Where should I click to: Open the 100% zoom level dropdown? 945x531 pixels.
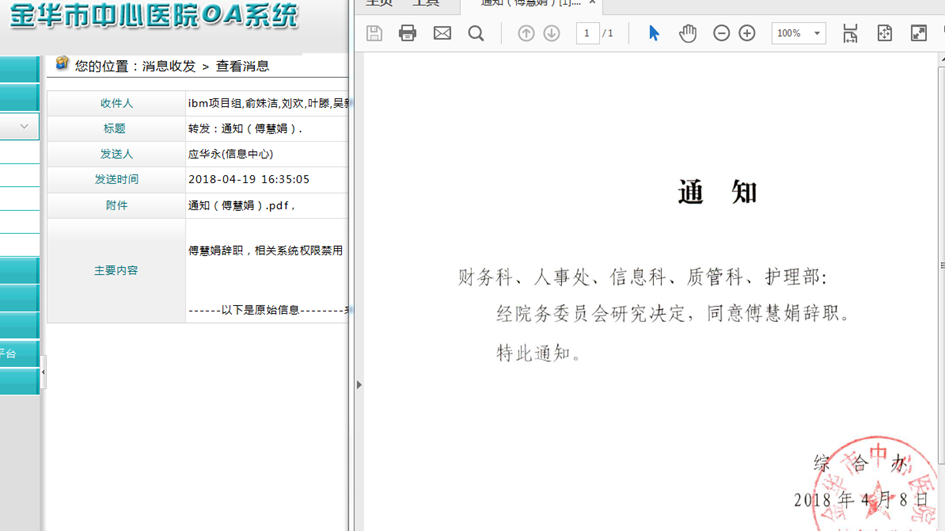799,33
